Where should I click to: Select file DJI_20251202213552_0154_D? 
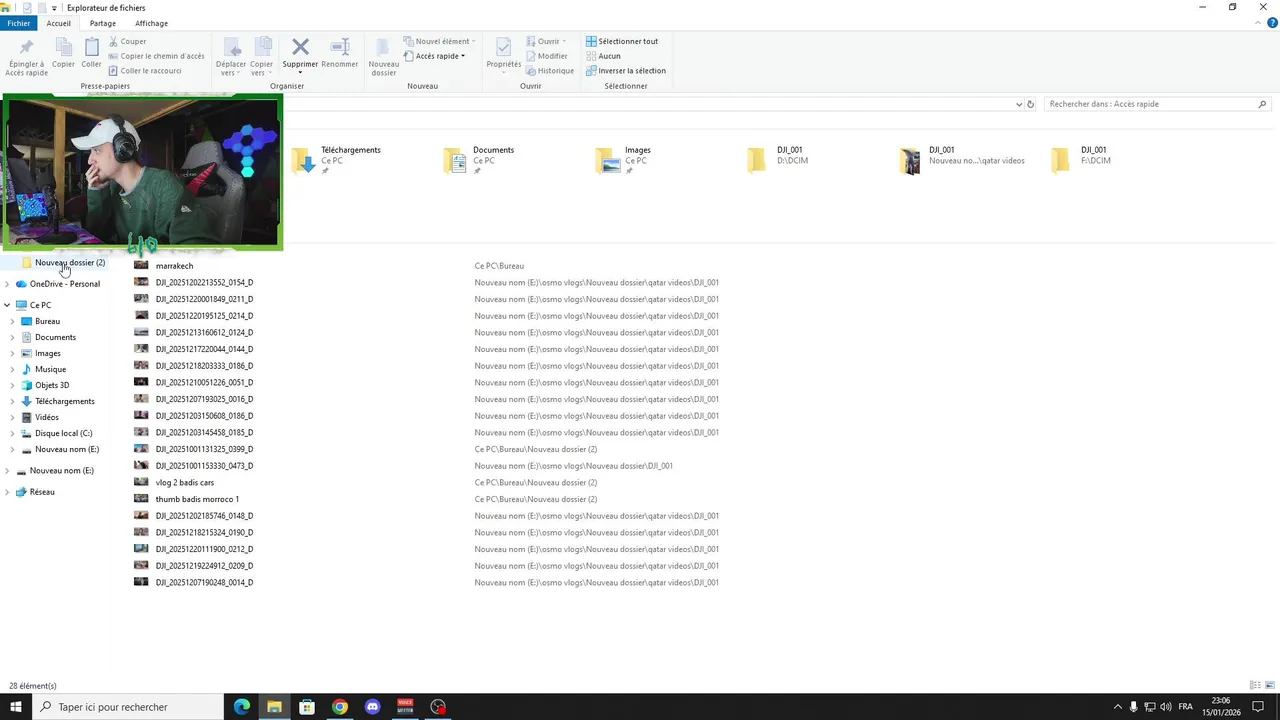[x=204, y=283]
